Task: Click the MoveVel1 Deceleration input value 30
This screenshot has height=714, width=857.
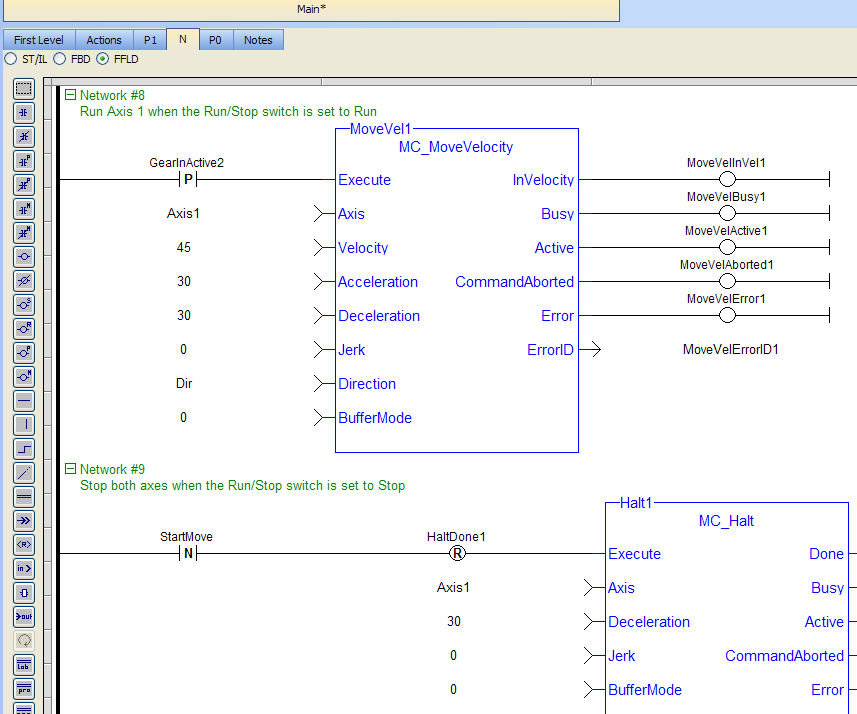Action: tap(184, 315)
